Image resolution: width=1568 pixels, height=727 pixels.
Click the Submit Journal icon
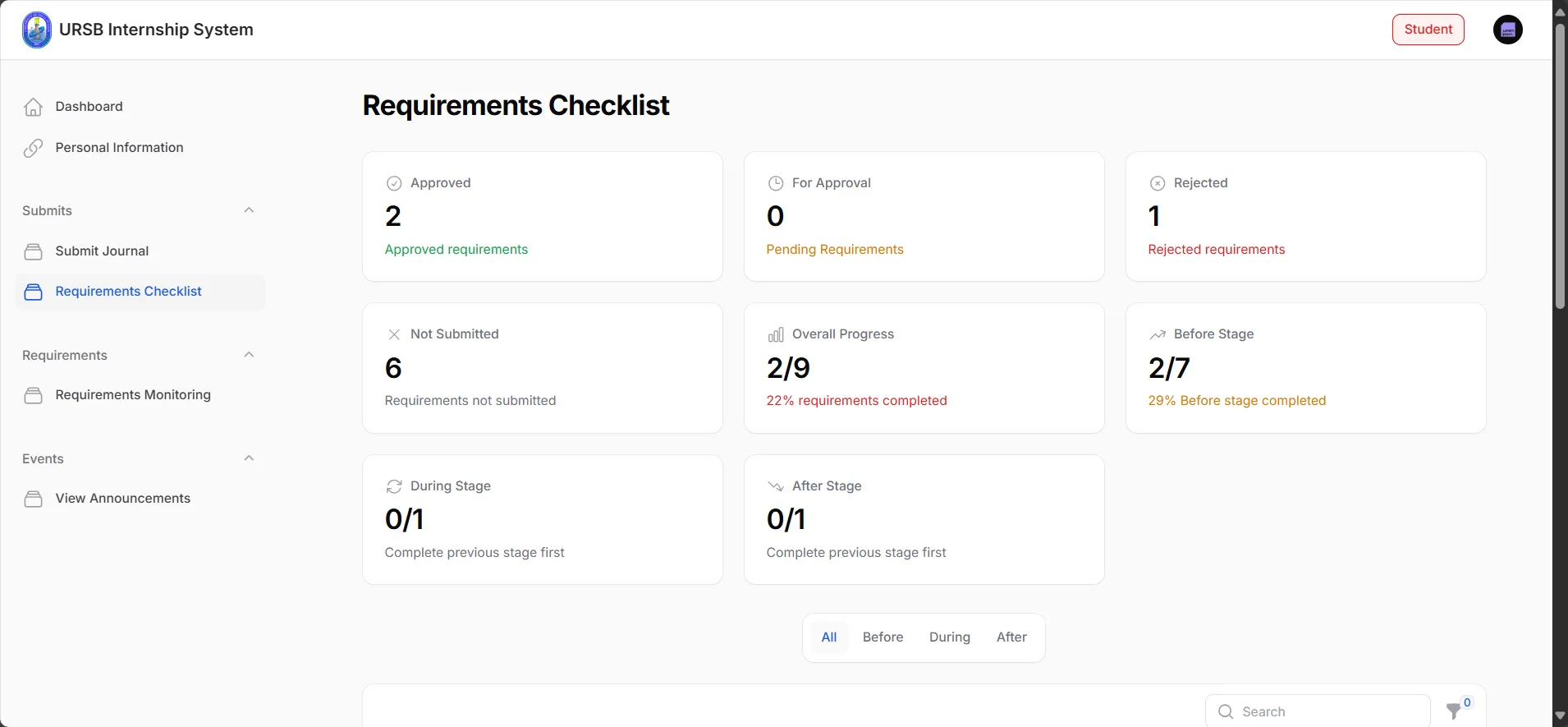tap(34, 251)
